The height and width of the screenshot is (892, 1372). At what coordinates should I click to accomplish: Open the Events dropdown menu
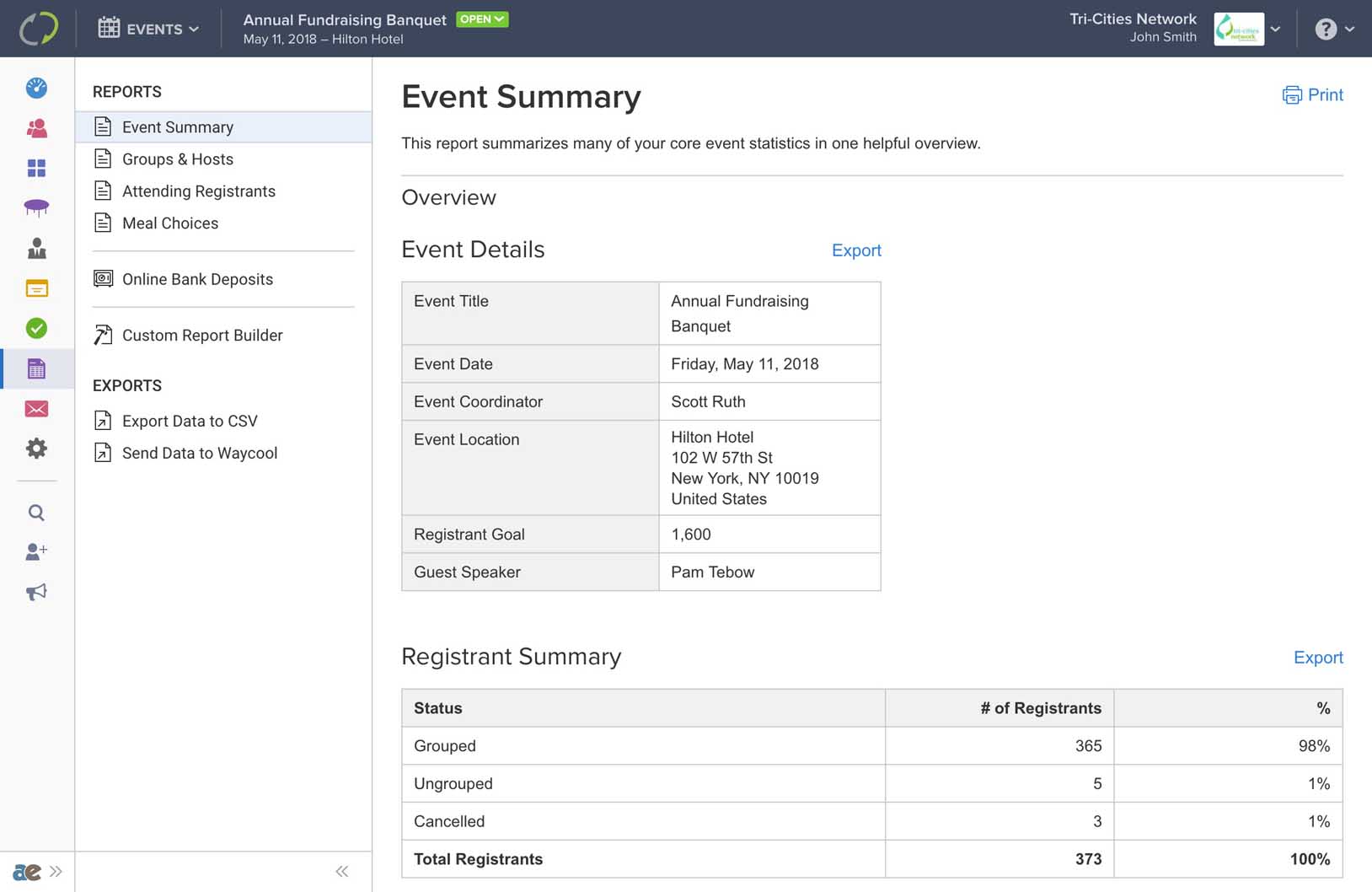[149, 29]
